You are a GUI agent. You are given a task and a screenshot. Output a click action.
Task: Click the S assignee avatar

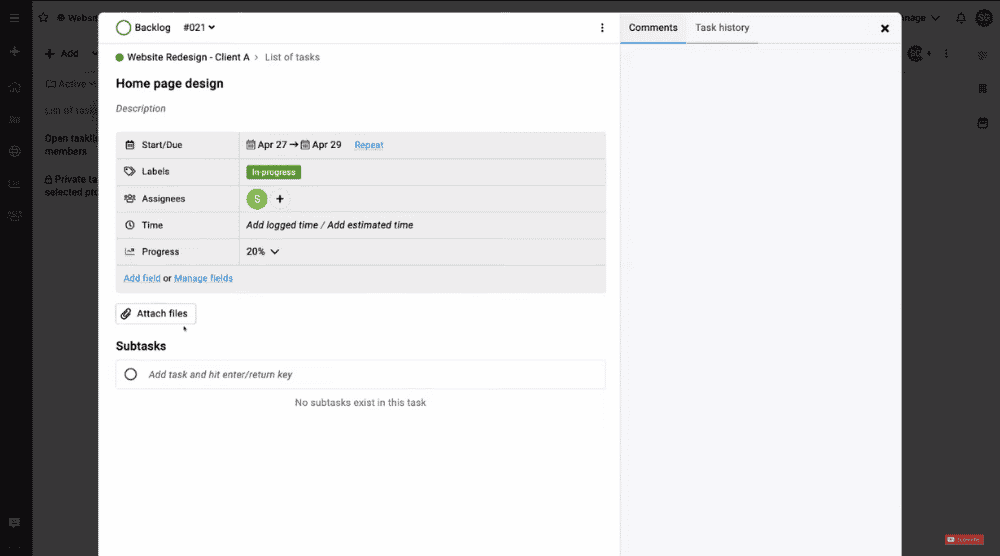click(x=257, y=199)
